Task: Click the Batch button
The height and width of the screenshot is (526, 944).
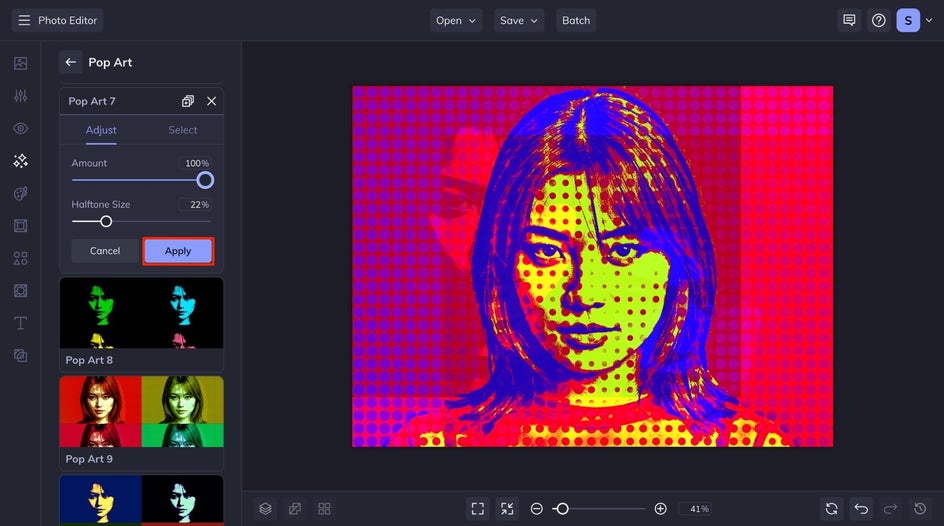Action: [576, 20]
